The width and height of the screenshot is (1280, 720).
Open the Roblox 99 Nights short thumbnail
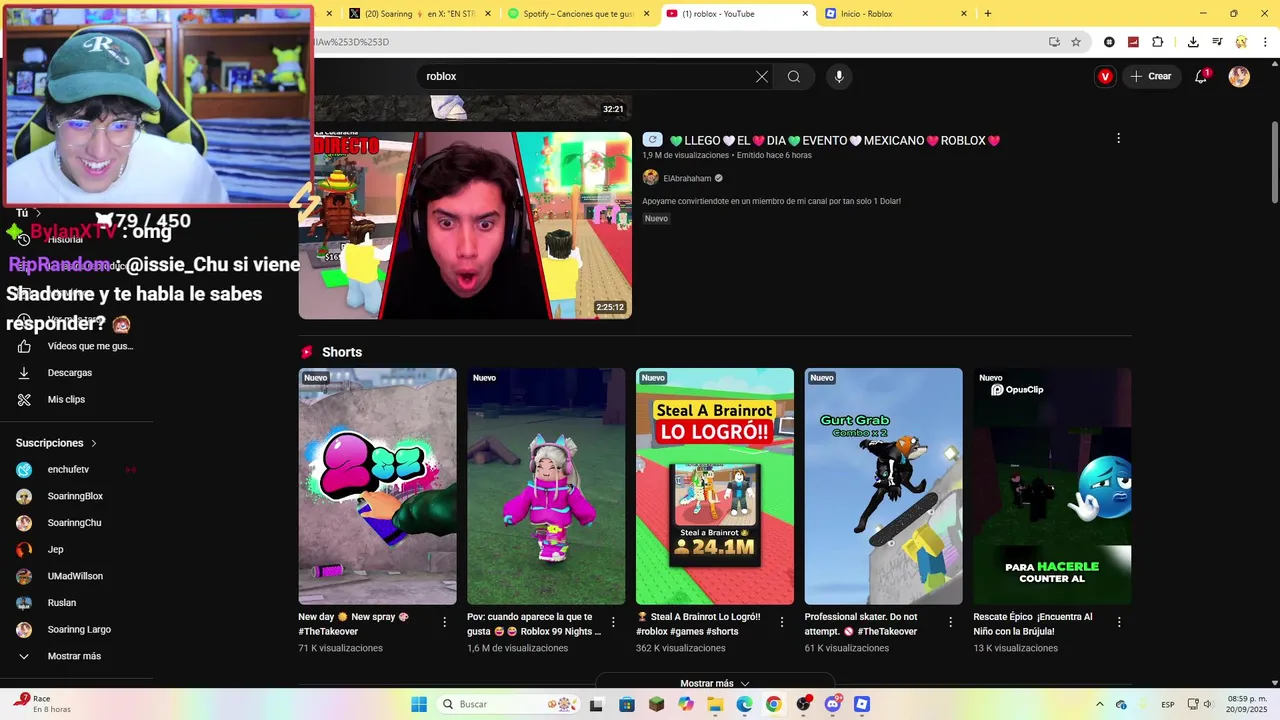(x=546, y=486)
